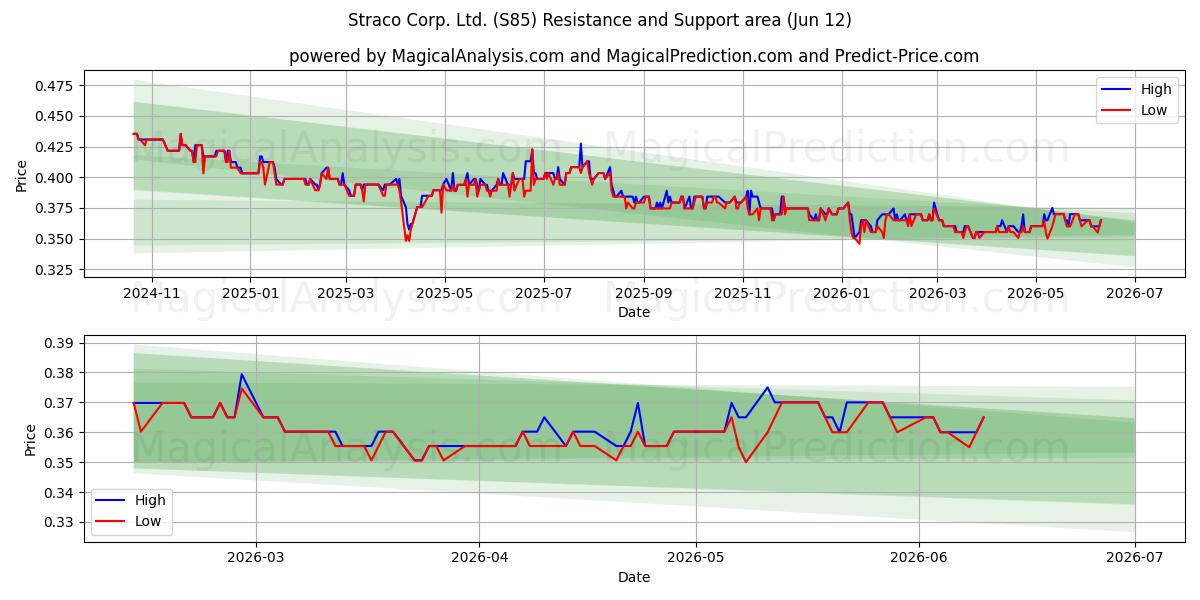Click the lower chart 'Date' axis label
The image size is (1200, 600).
(x=634, y=577)
